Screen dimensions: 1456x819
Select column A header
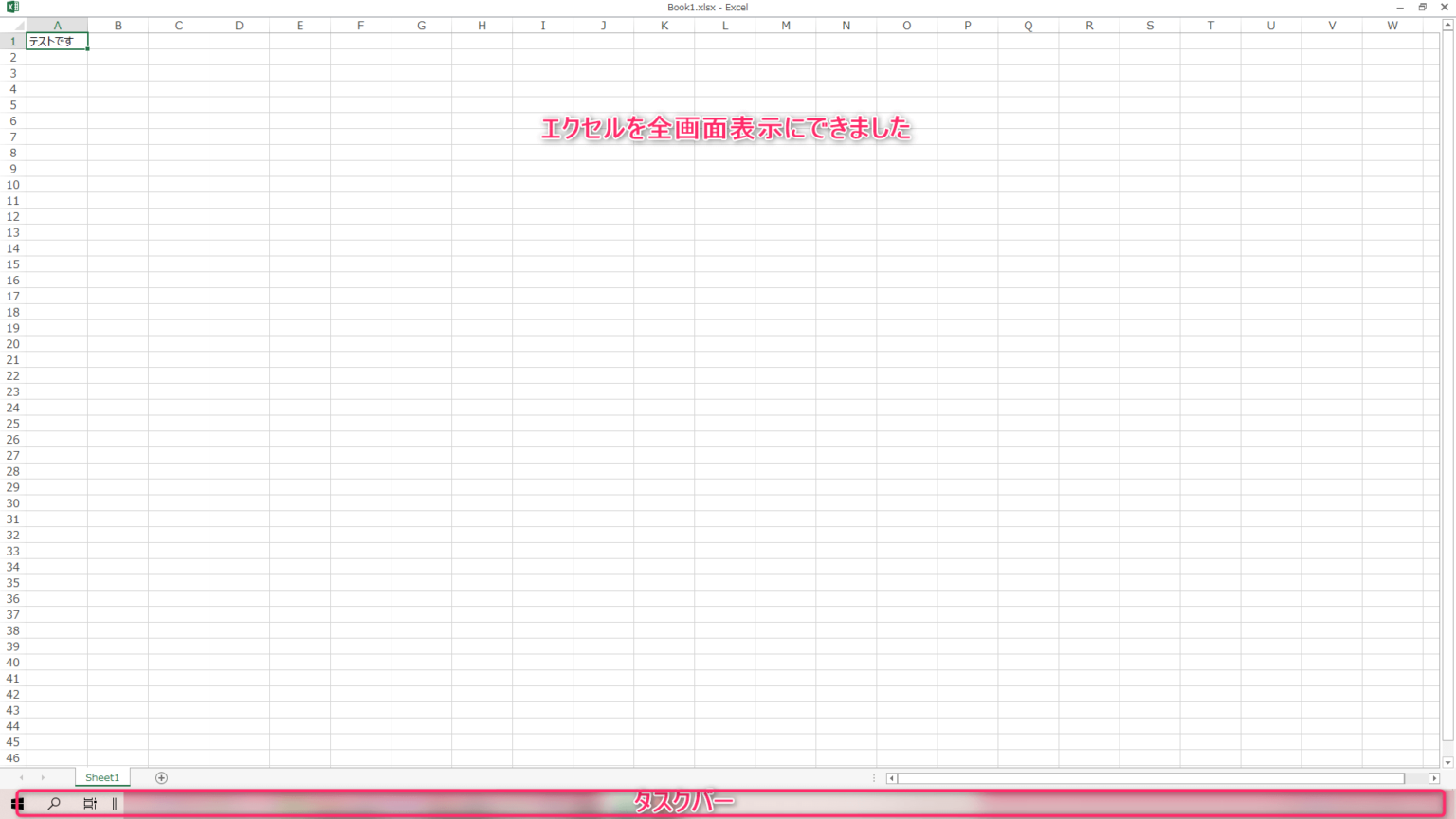[57, 26]
